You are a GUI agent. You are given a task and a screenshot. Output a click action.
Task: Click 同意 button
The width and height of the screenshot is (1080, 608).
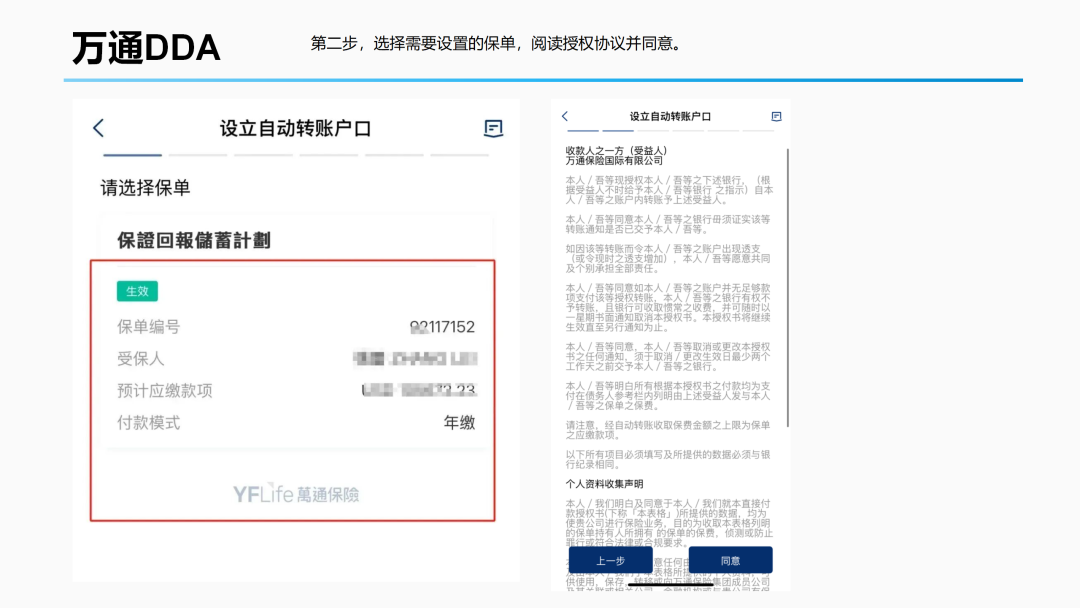click(x=730, y=560)
